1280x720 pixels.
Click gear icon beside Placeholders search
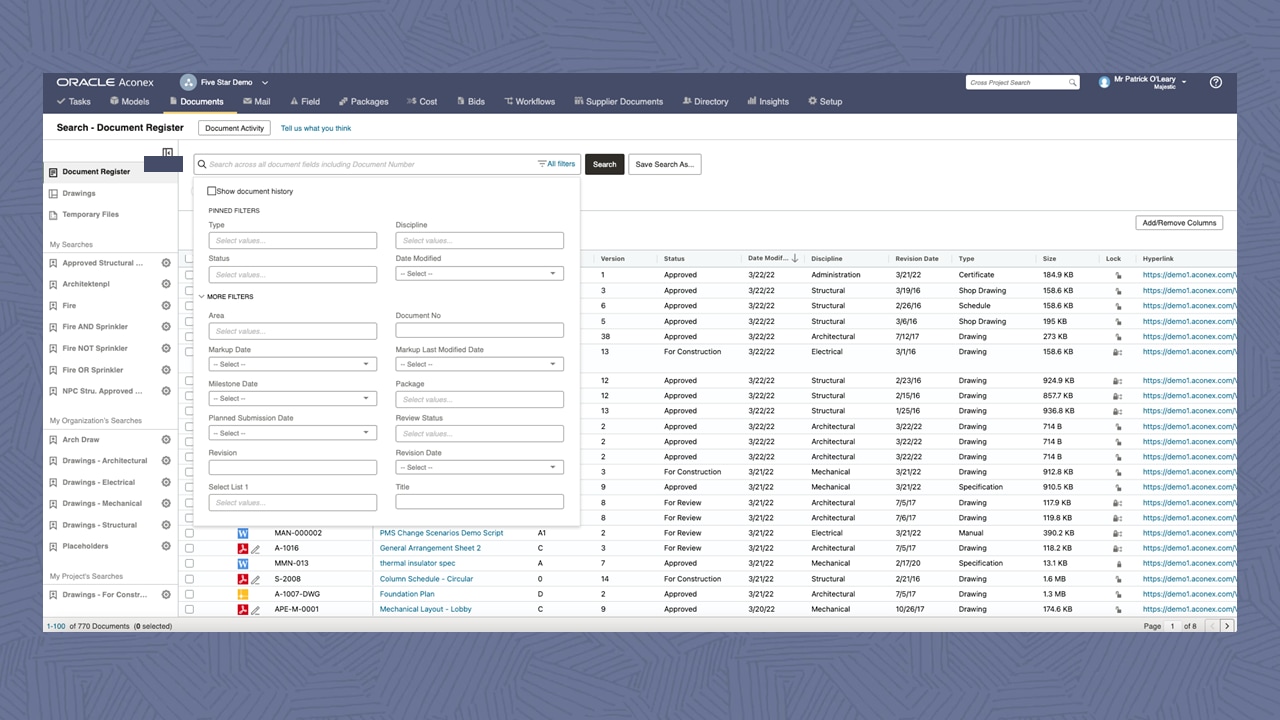click(166, 546)
